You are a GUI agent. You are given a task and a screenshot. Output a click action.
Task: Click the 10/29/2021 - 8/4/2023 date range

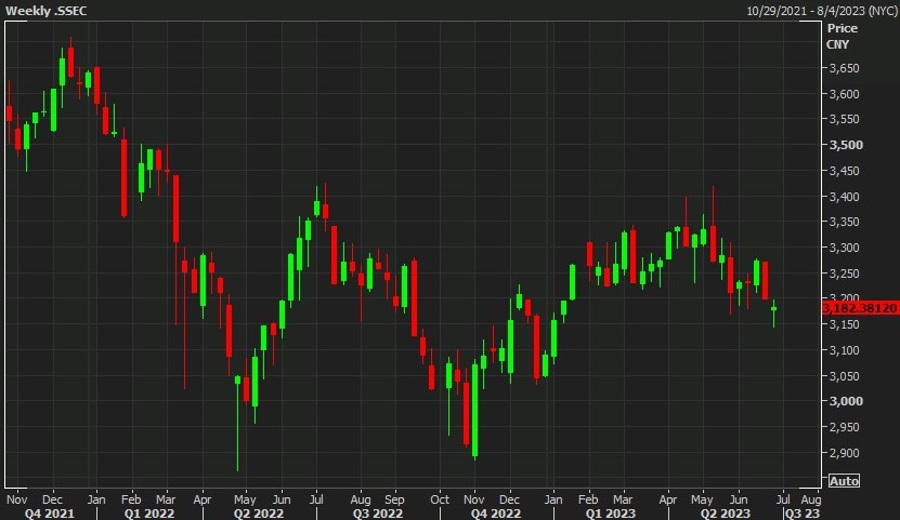pyautogui.click(x=821, y=10)
